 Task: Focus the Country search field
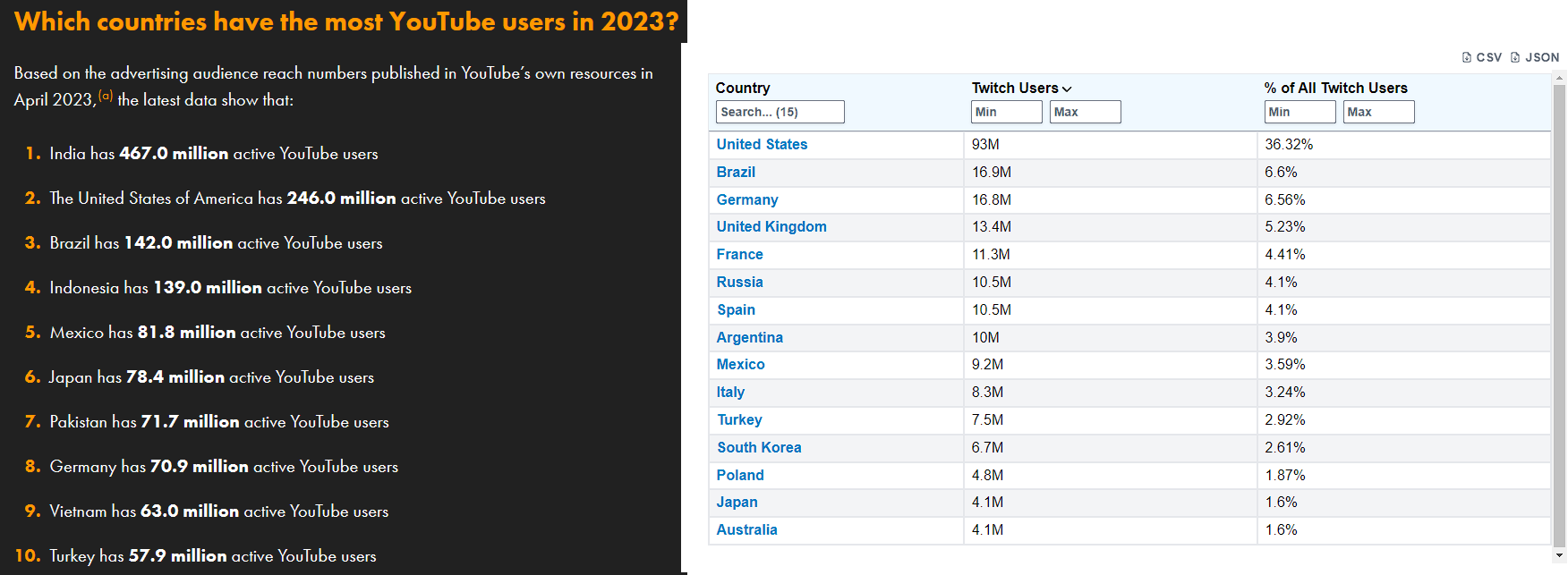coord(780,112)
